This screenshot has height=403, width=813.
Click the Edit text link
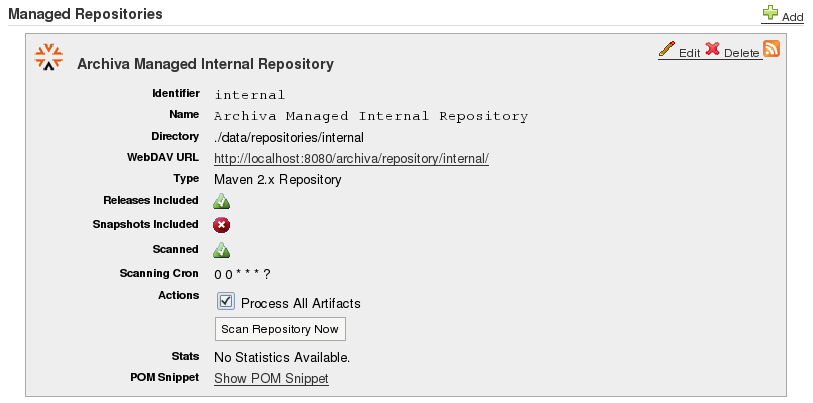690,53
